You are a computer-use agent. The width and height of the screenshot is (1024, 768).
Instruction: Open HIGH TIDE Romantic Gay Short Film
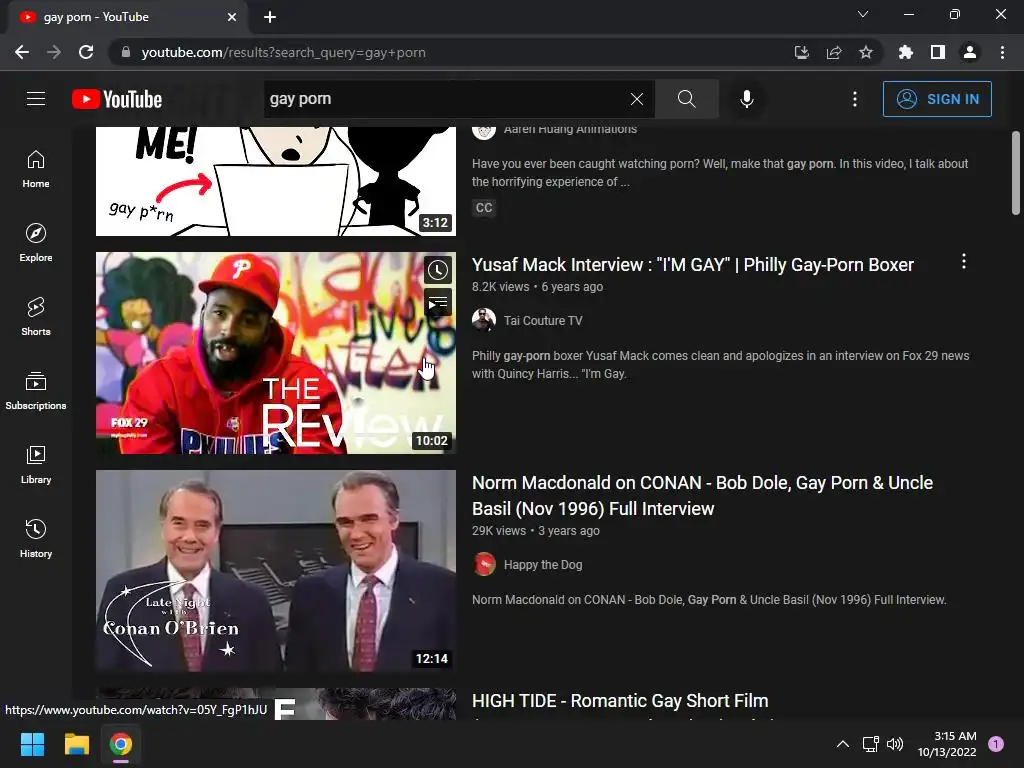[620, 701]
